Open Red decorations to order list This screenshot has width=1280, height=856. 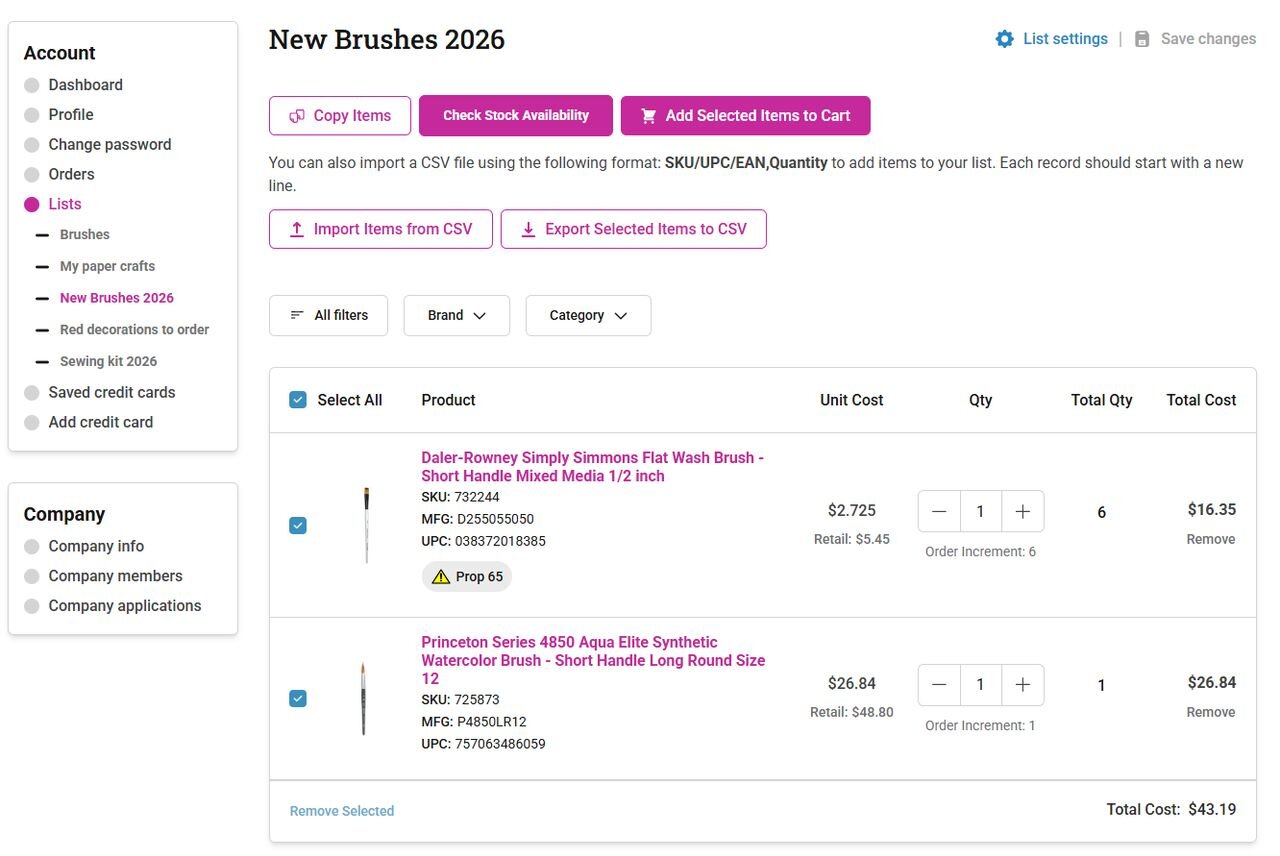pyautogui.click(x=134, y=329)
